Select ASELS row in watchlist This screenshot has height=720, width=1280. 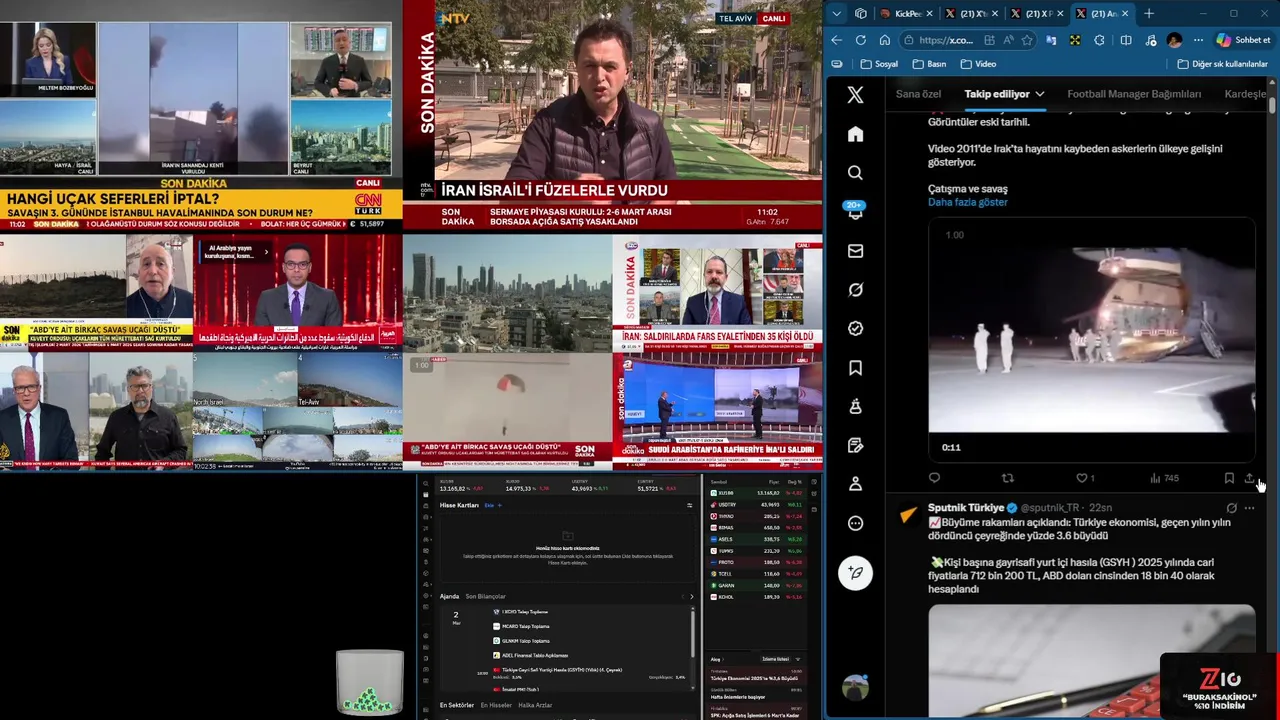757,539
